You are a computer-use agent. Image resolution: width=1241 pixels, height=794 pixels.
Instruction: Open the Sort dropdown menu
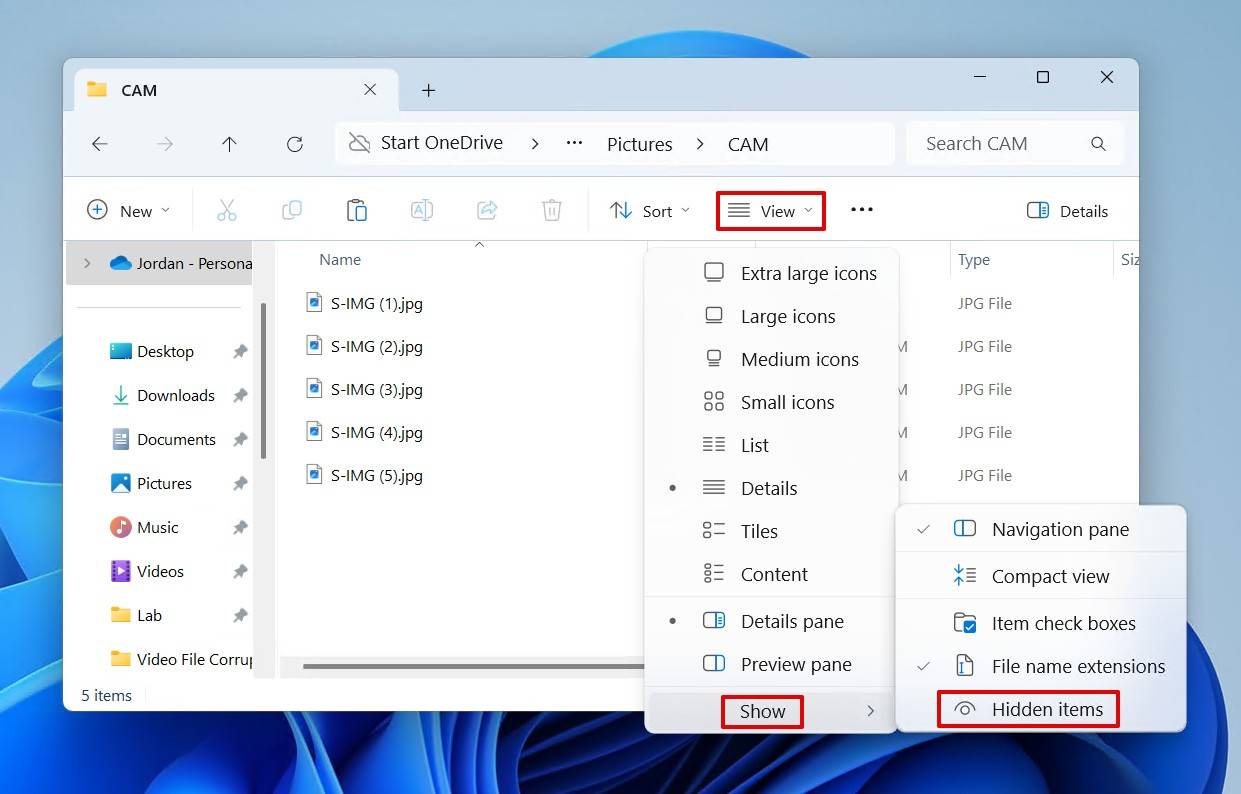pyautogui.click(x=650, y=211)
